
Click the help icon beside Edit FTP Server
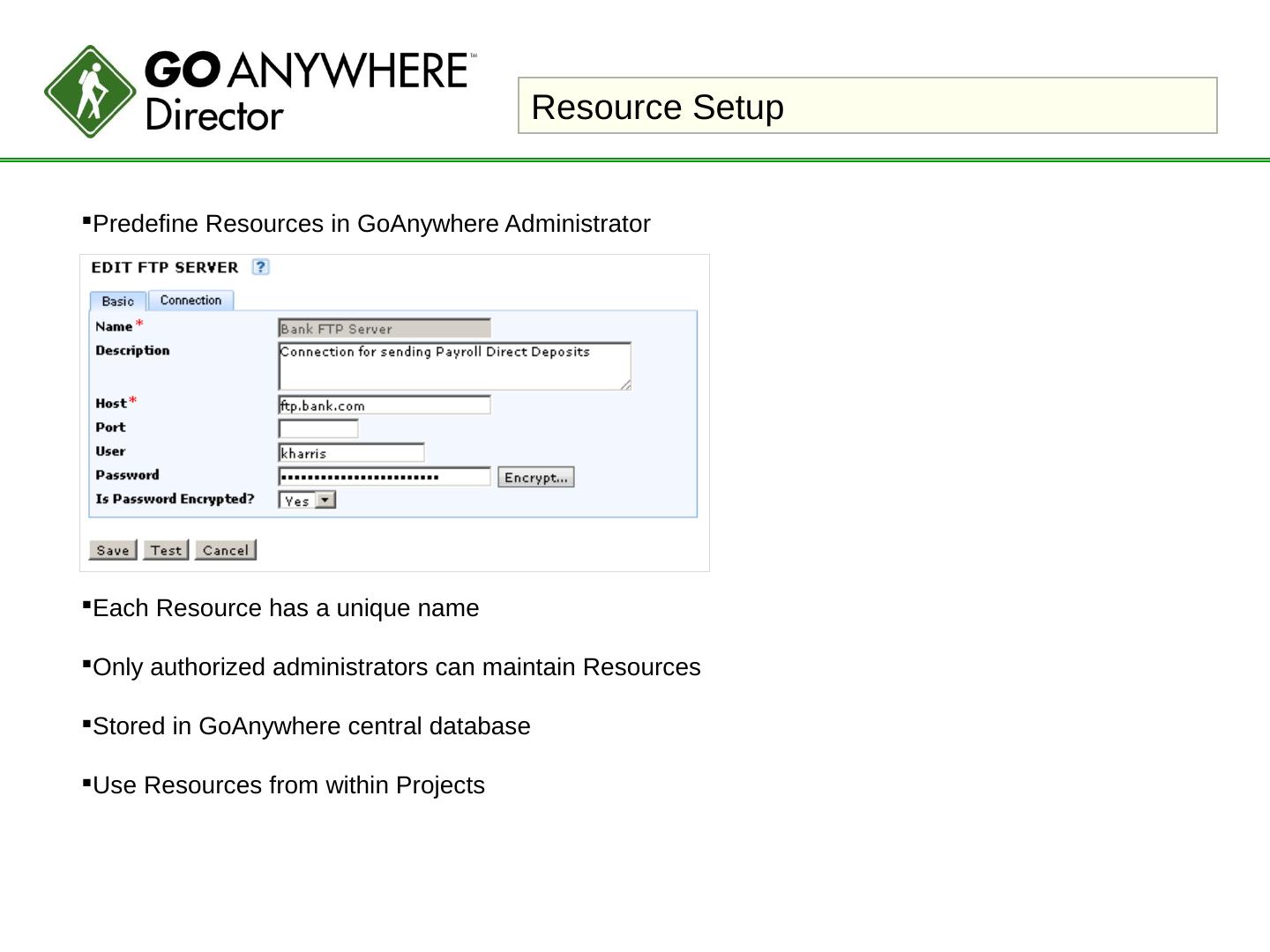(x=260, y=267)
